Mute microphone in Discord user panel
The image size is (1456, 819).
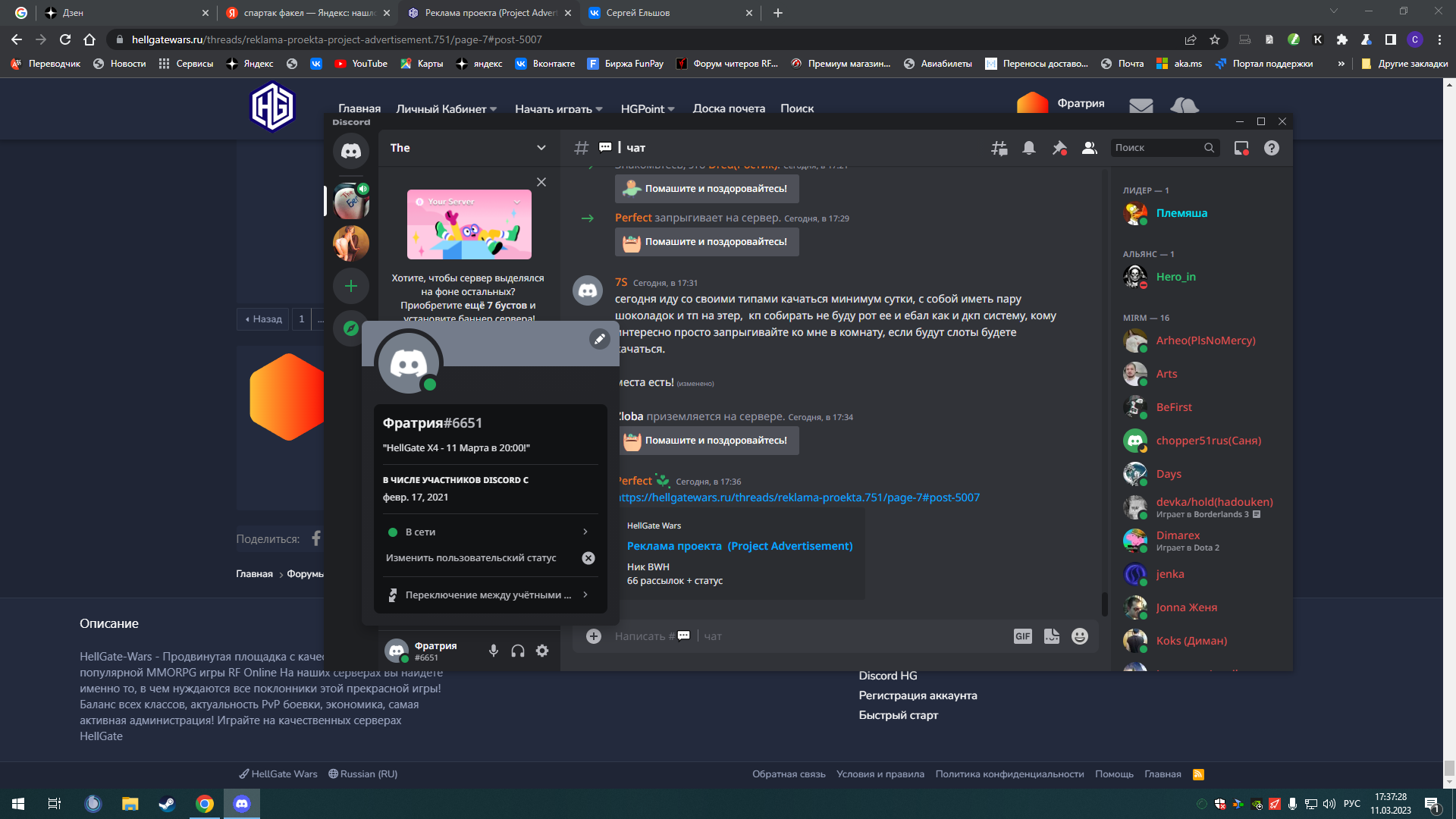click(x=494, y=651)
